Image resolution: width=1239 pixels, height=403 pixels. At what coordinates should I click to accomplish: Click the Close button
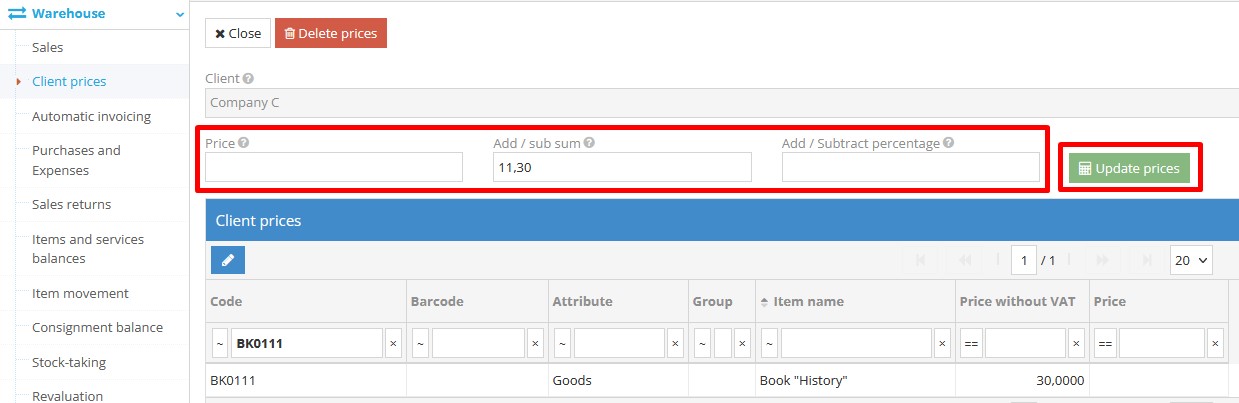coord(238,33)
